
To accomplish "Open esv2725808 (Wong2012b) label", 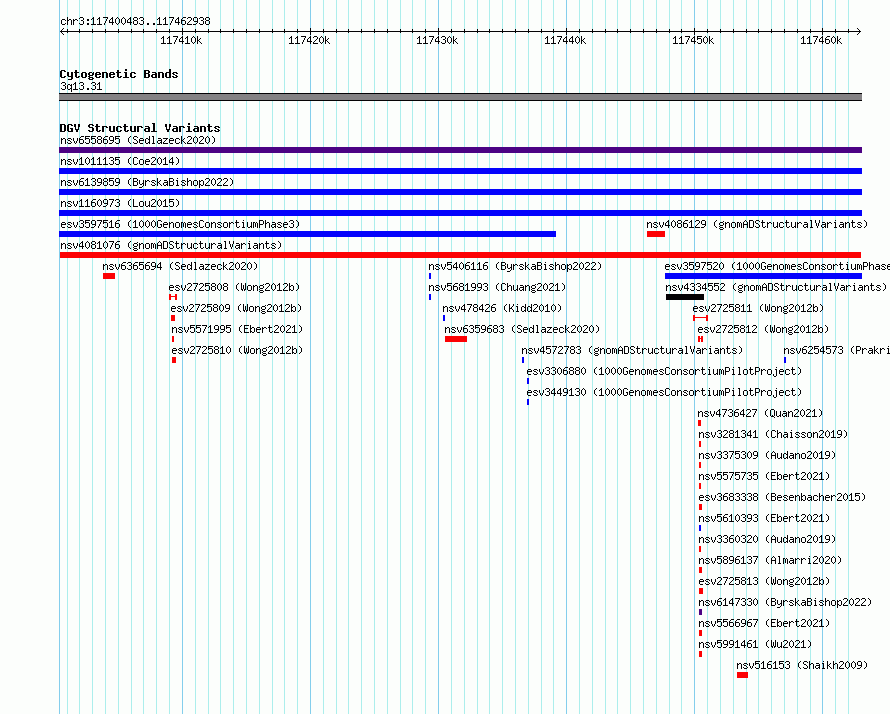I will pyautogui.click(x=234, y=287).
